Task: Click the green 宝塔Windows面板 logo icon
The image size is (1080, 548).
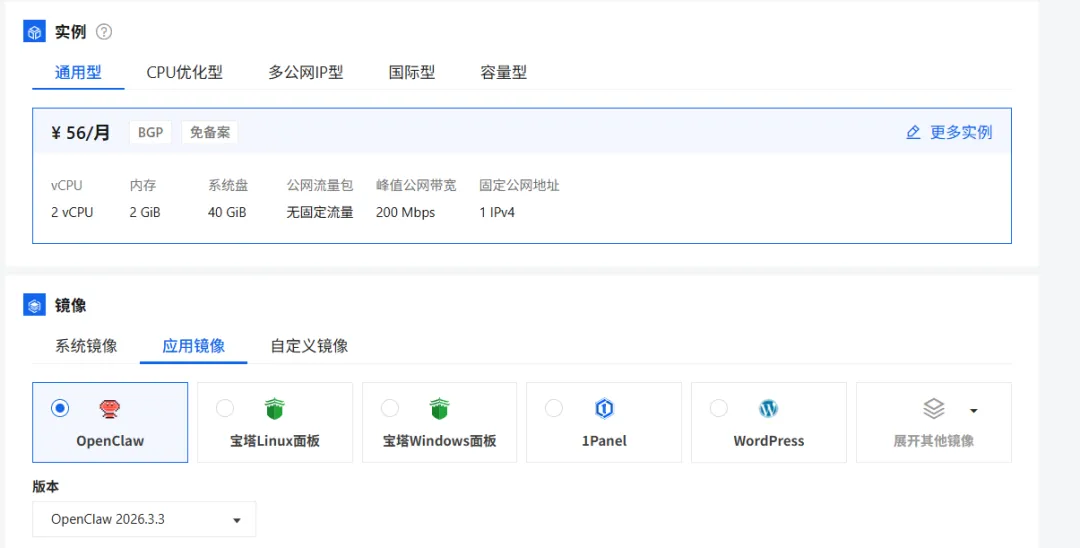Action: click(439, 409)
